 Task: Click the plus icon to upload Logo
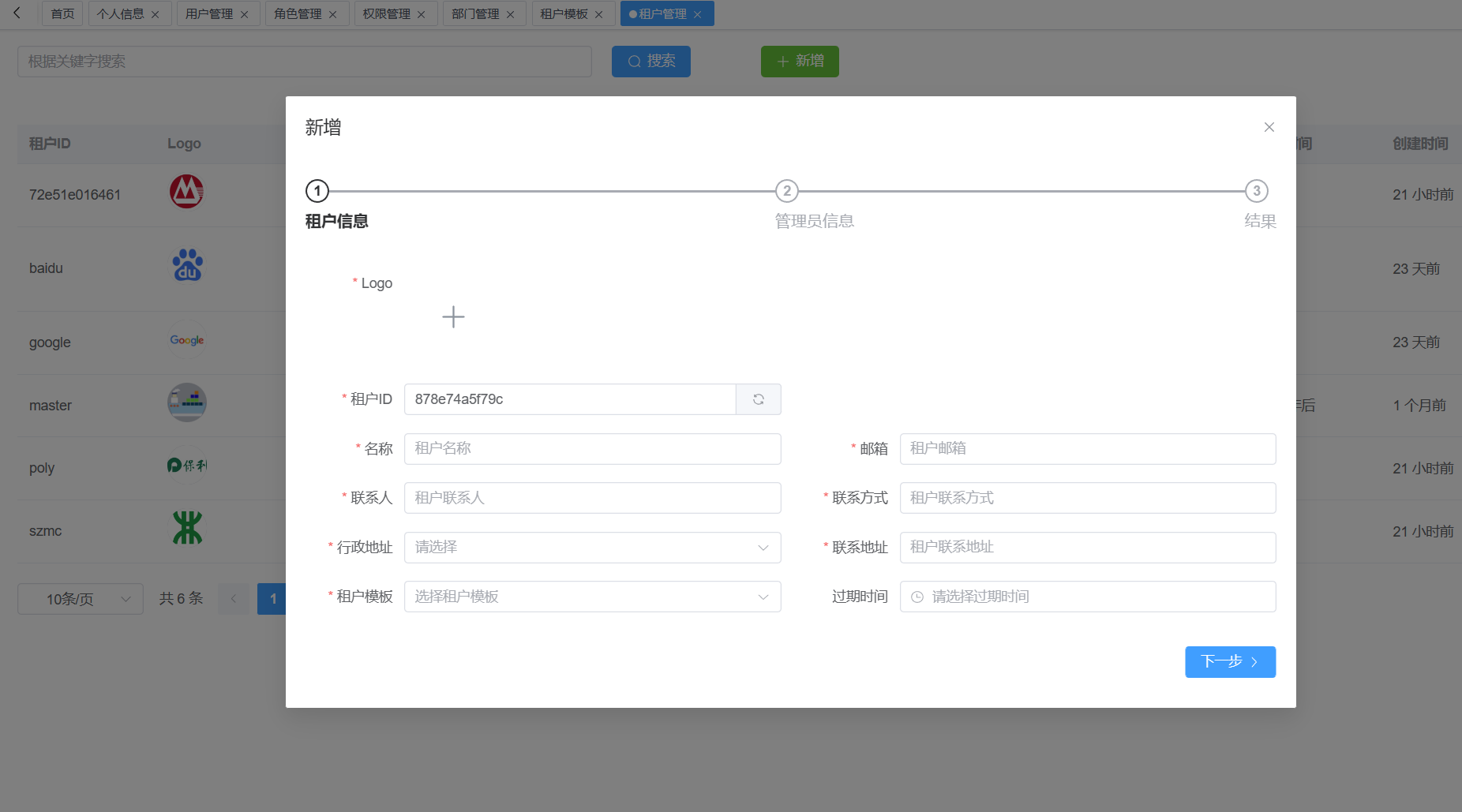453,317
